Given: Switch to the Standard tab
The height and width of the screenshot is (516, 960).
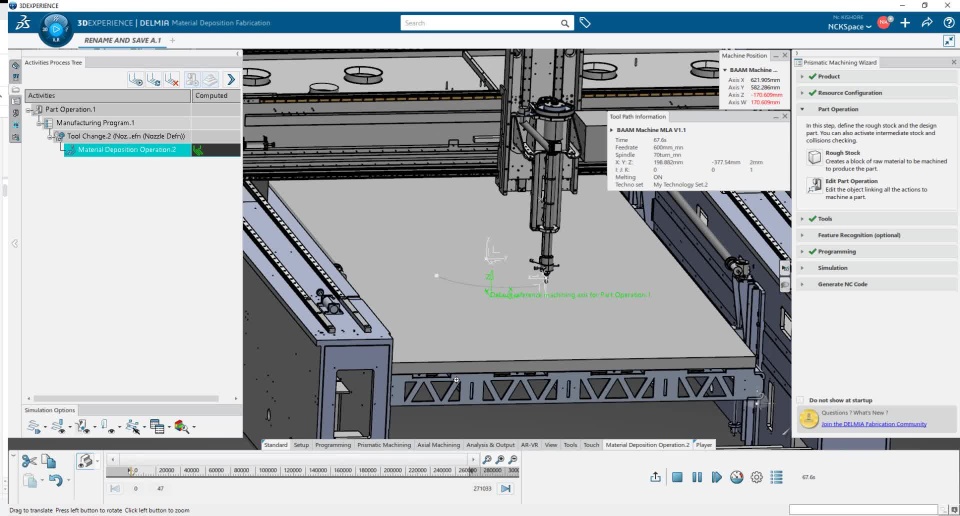Looking at the screenshot, I should (276, 445).
